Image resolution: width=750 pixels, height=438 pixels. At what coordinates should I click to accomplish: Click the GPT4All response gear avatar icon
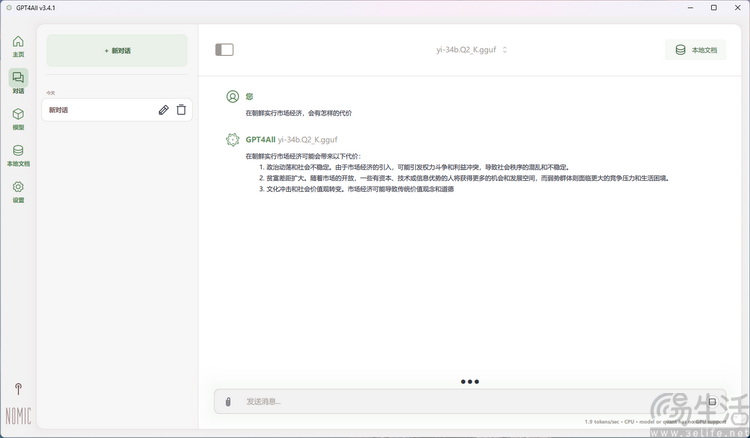[232, 140]
